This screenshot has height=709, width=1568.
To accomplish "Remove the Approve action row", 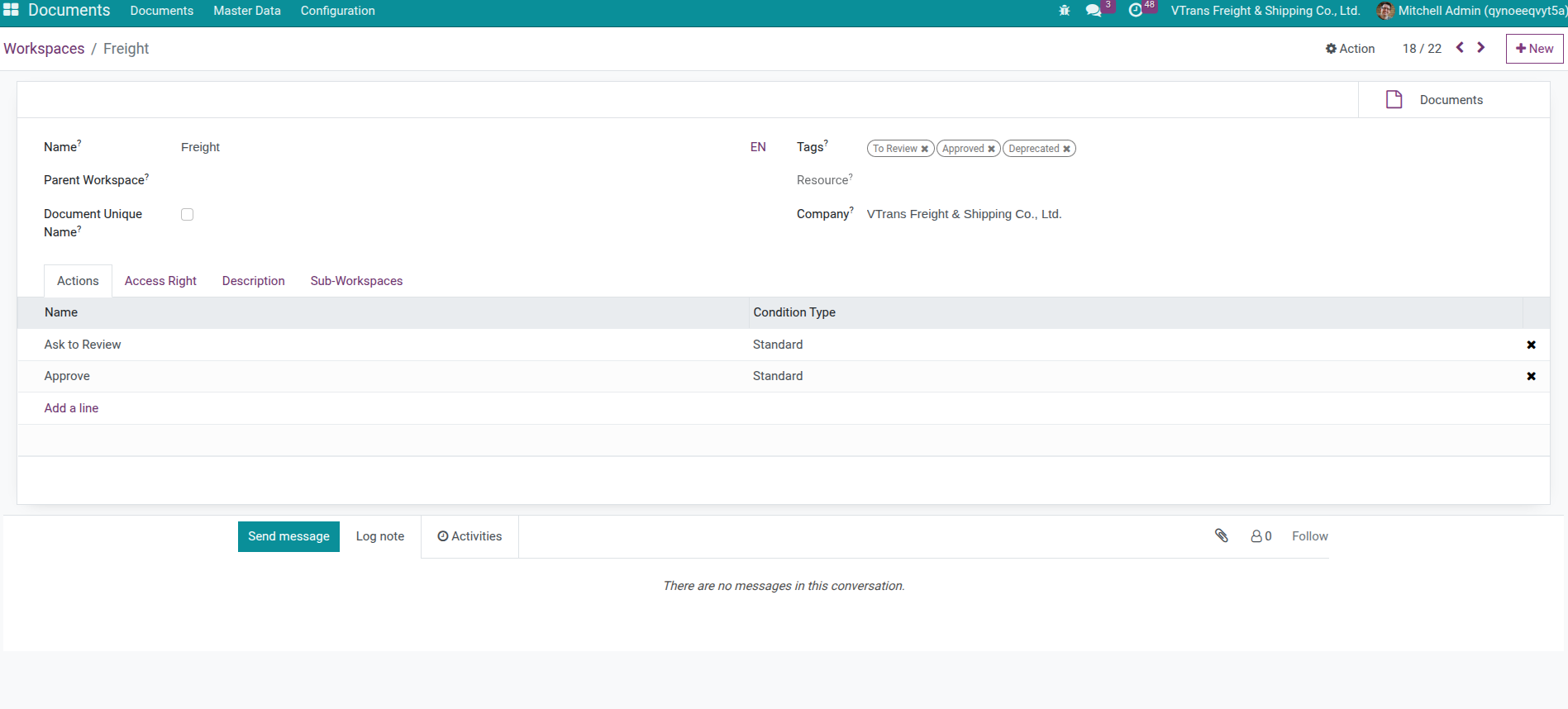I will [1531, 376].
